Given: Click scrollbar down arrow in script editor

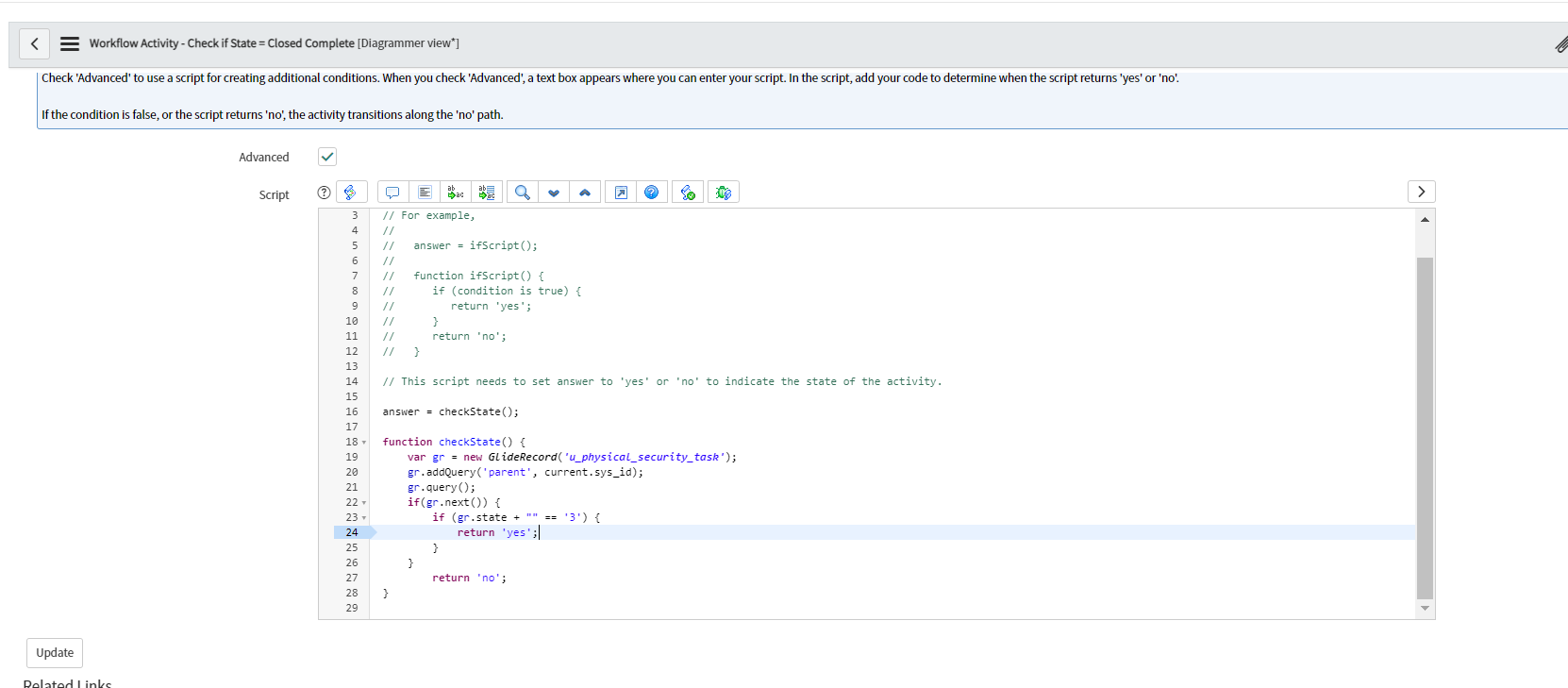Looking at the screenshot, I should pyautogui.click(x=1425, y=609).
